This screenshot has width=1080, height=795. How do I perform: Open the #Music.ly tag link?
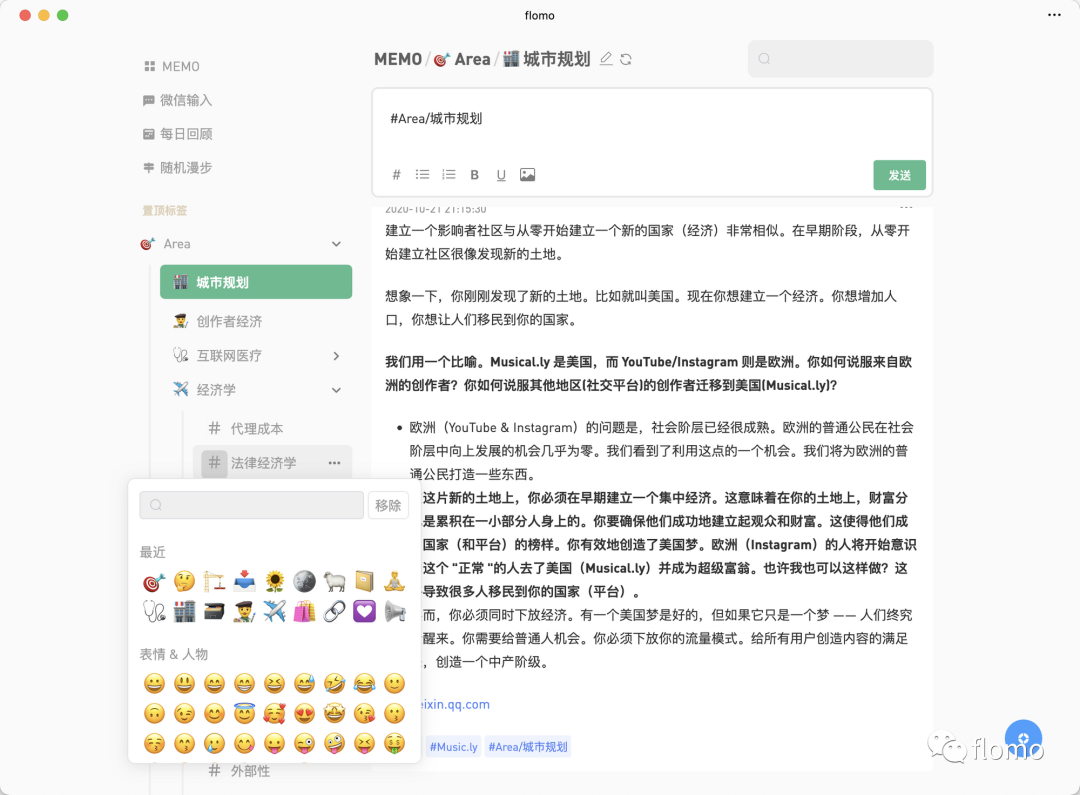[453, 747]
